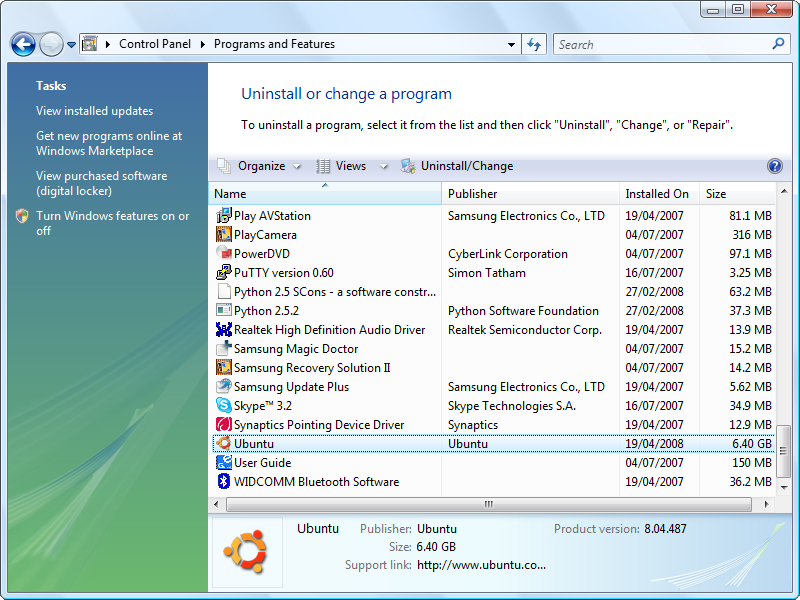Viewport: 800px width, 600px height.
Task: Click the Uninstall/Change toolbar button
Action: [457, 166]
